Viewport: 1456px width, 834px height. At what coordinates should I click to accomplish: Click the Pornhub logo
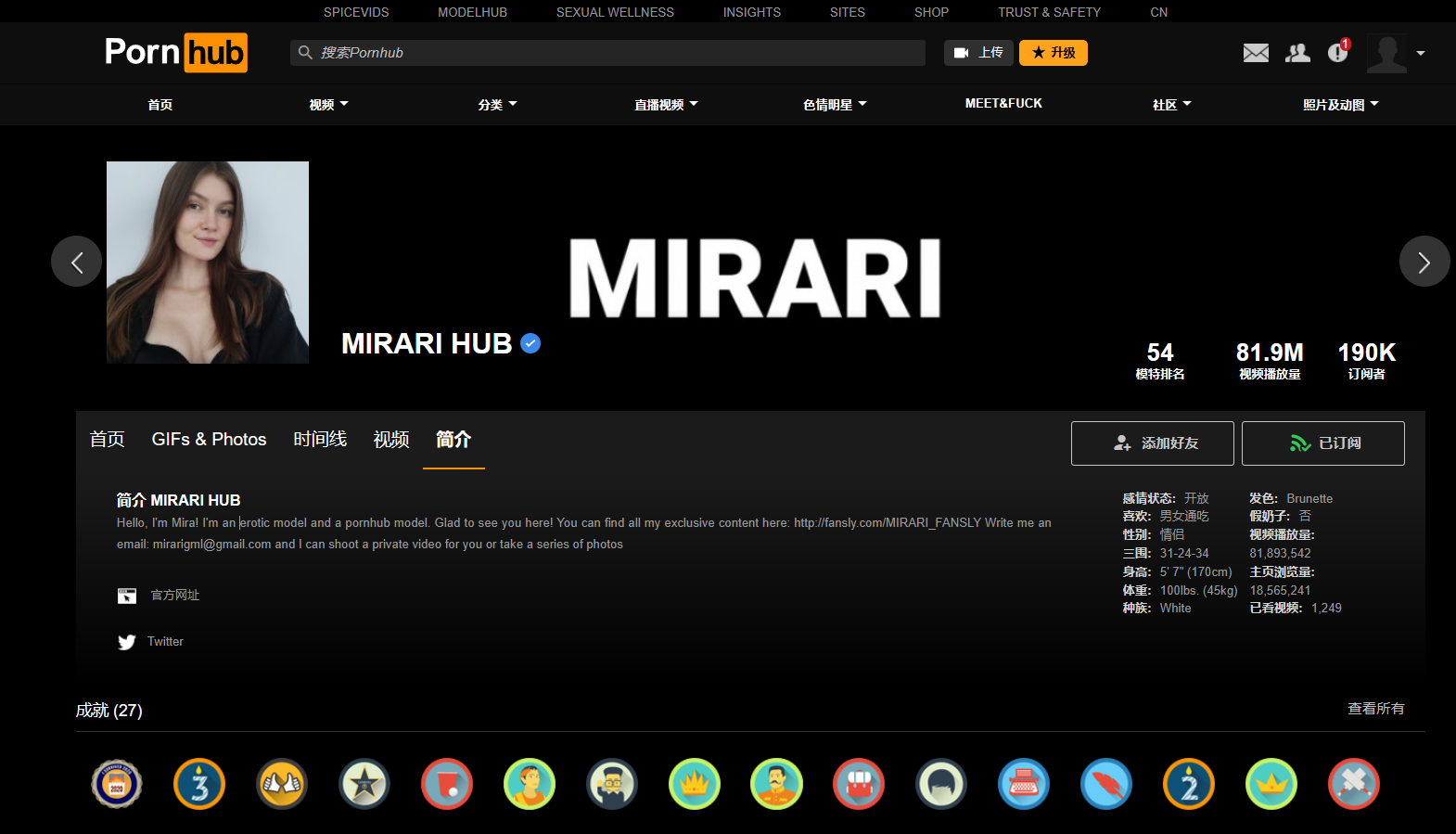tap(176, 53)
